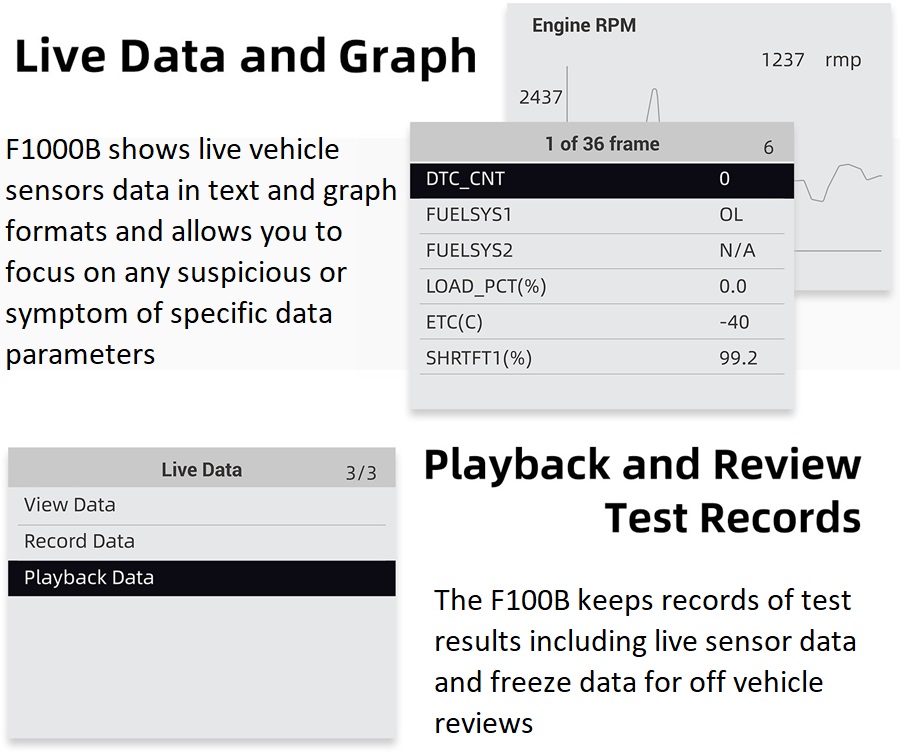Click the "1 of 36 frame" header

[601, 144]
